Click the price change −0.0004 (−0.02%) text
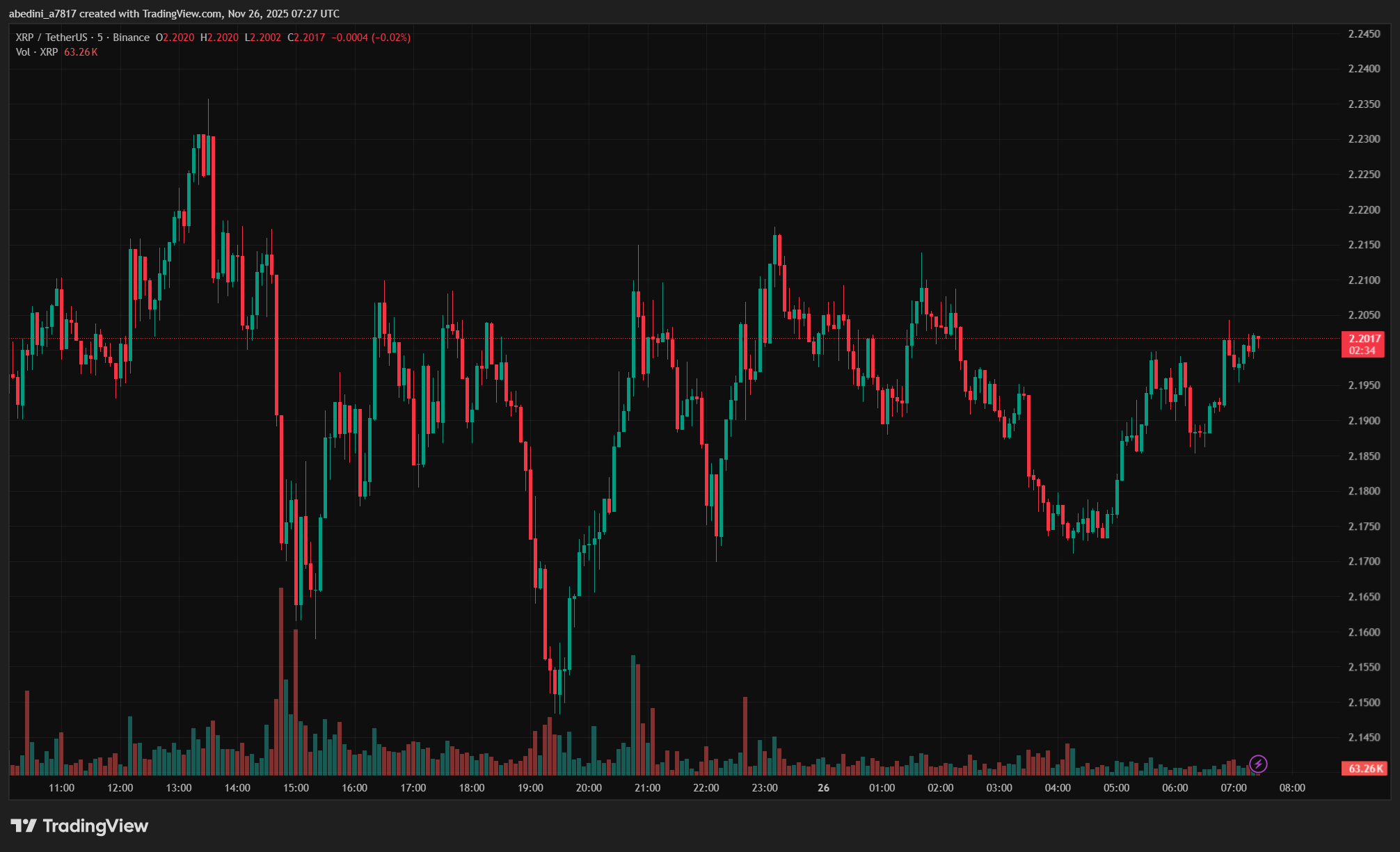The width and height of the screenshot is (1400, 852). coord(371,38)
